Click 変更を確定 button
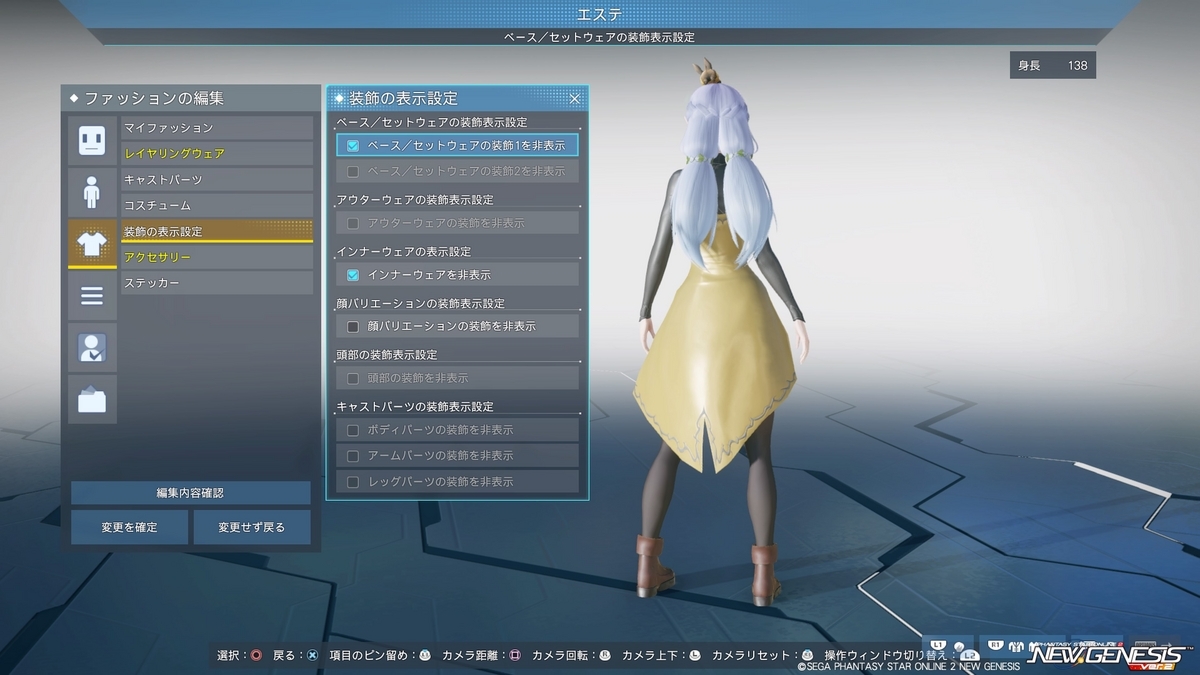Viewport: 1200px width, 675px height. click(129, 527)
